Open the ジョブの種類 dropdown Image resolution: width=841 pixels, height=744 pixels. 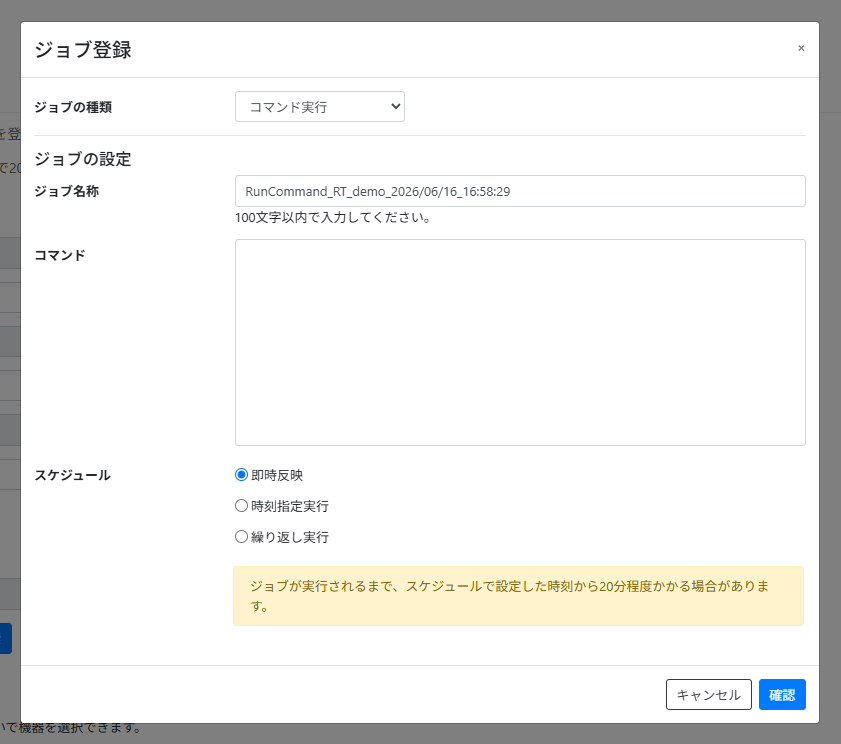pos(320,107)
